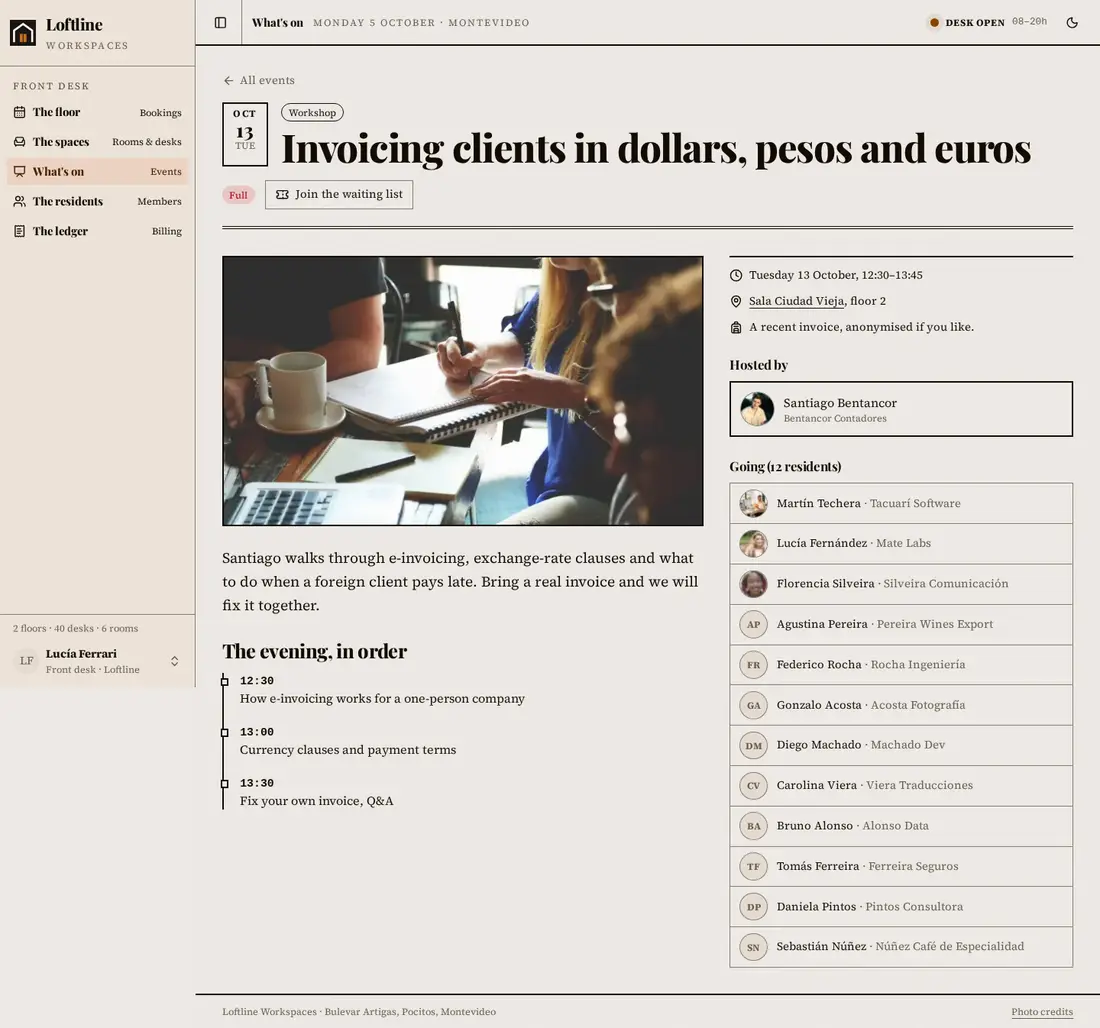Click the calendar icon beside The floor
This screenshot has width=1100, height=1028.
coord(20,112)
